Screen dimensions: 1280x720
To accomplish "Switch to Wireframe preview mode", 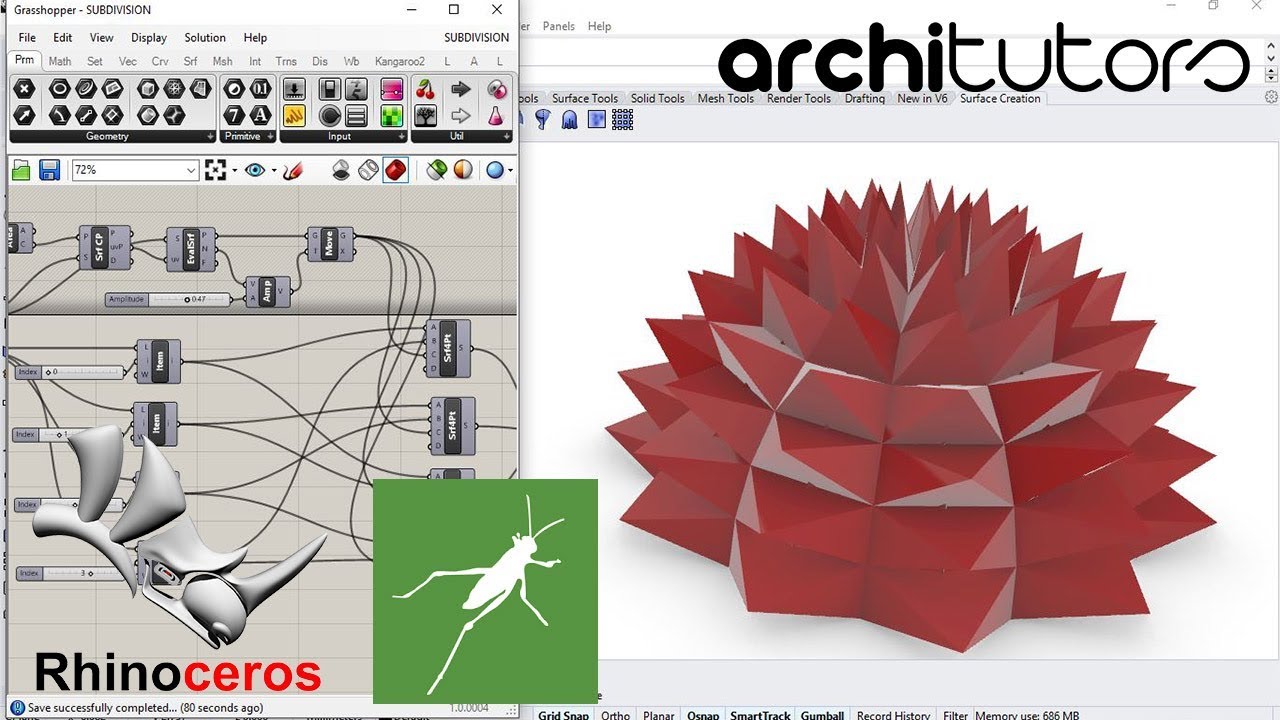I will pos(368,171).
